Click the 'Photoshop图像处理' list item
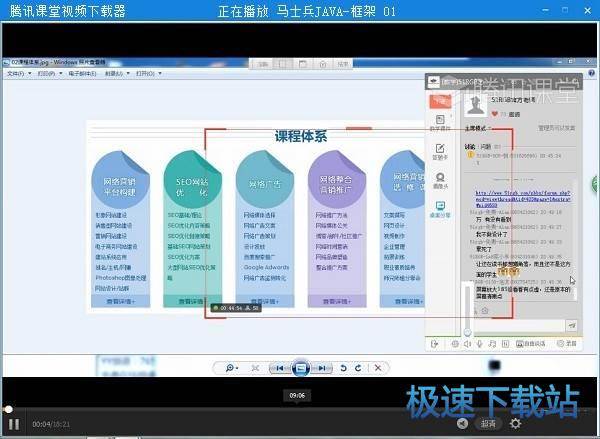 pyautogui.click(x=121, y=278)
